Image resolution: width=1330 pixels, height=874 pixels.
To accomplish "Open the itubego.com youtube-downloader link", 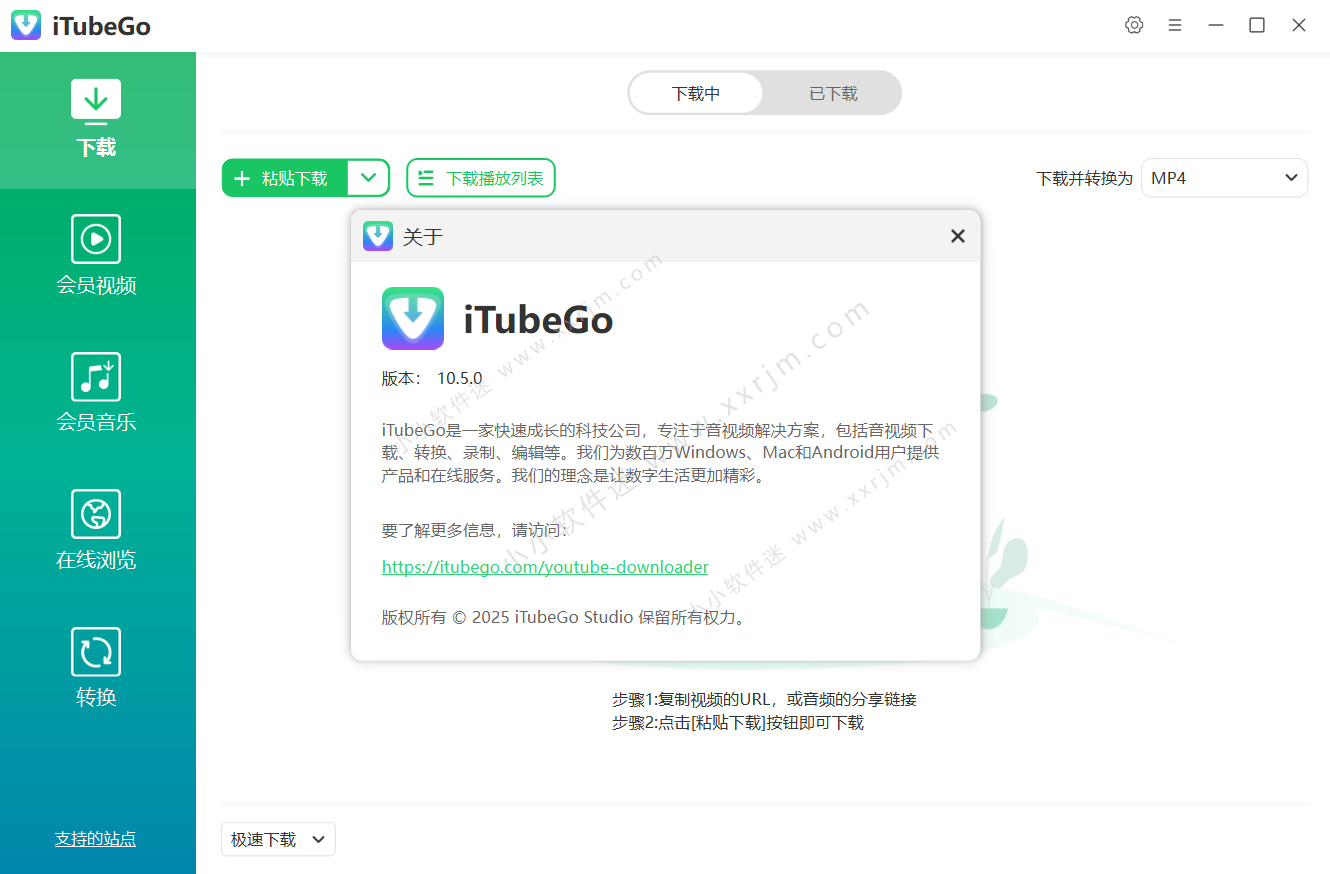I will click(545, 567).
